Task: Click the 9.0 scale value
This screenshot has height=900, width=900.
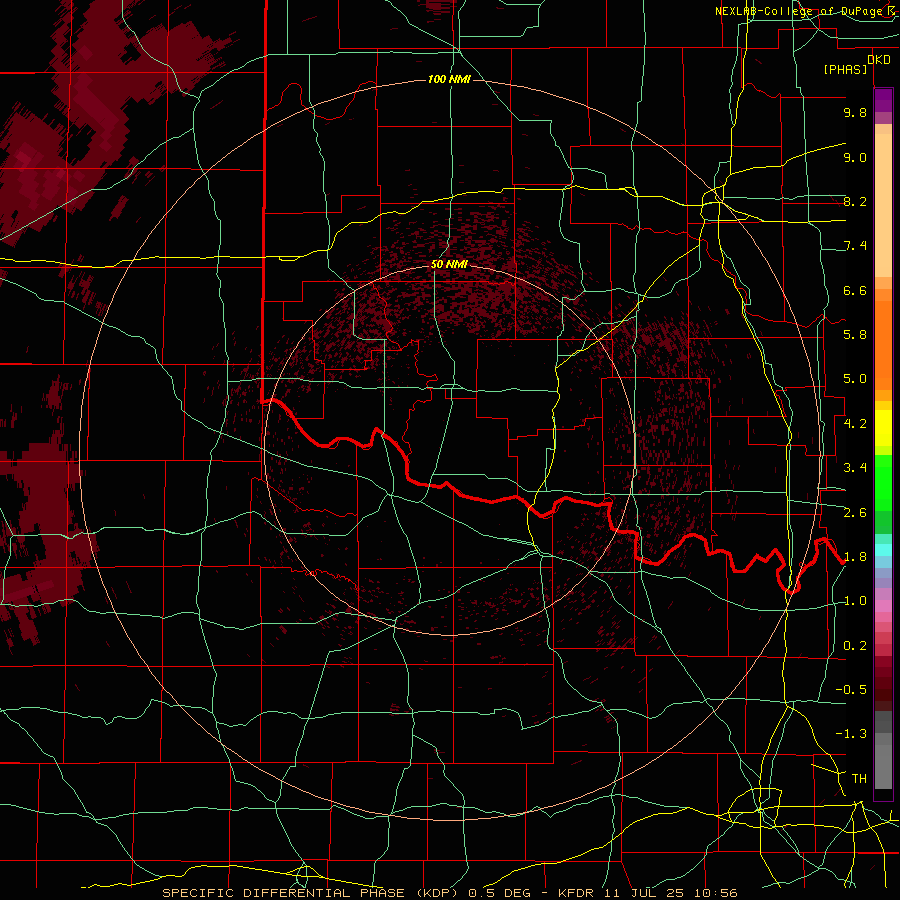Action: coord(855,157)
